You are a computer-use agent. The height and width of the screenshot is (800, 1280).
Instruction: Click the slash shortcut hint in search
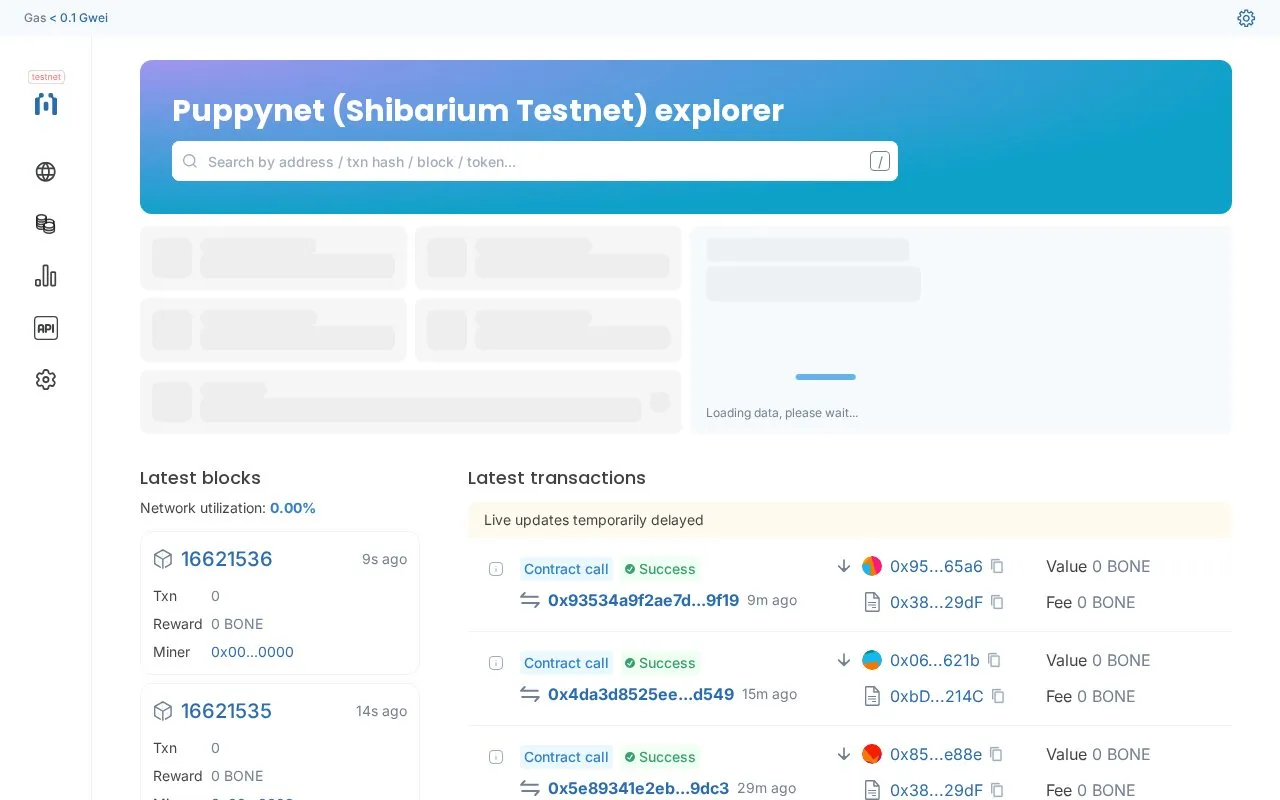[x=880, y=161]
